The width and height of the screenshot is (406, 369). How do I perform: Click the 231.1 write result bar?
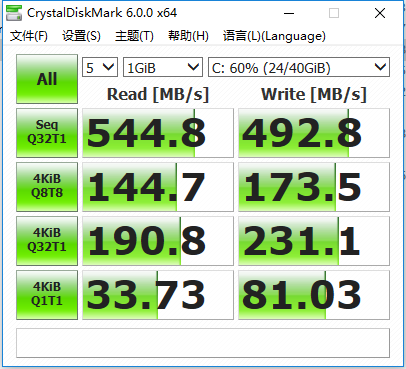click(x=314, y=241)
